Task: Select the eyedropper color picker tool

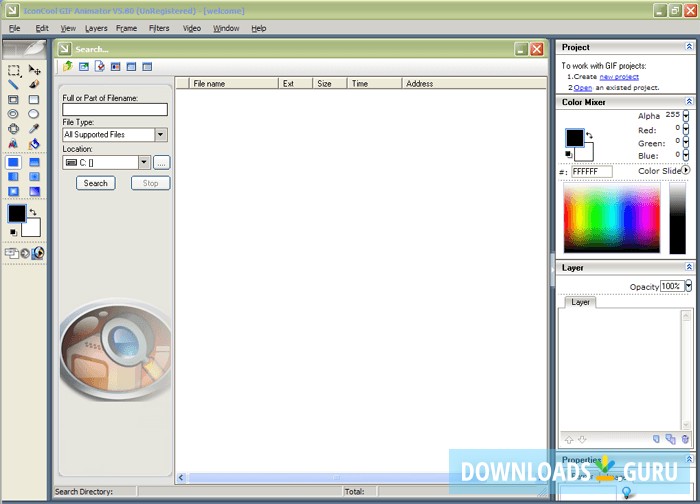Action: click(34, 129)
